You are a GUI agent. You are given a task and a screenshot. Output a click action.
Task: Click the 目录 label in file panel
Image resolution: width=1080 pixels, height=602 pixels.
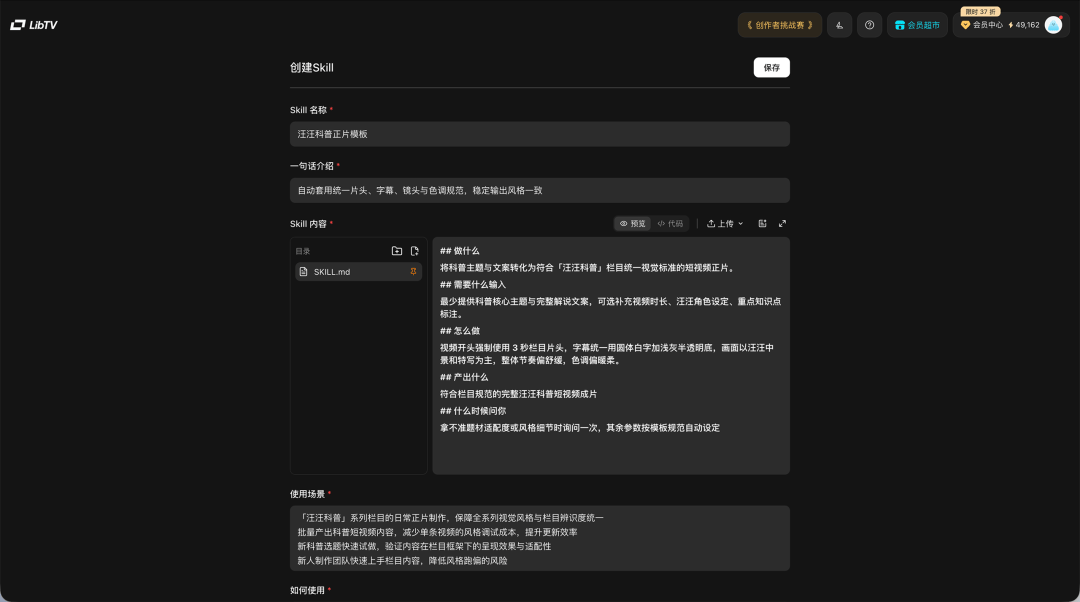point(303,251)
